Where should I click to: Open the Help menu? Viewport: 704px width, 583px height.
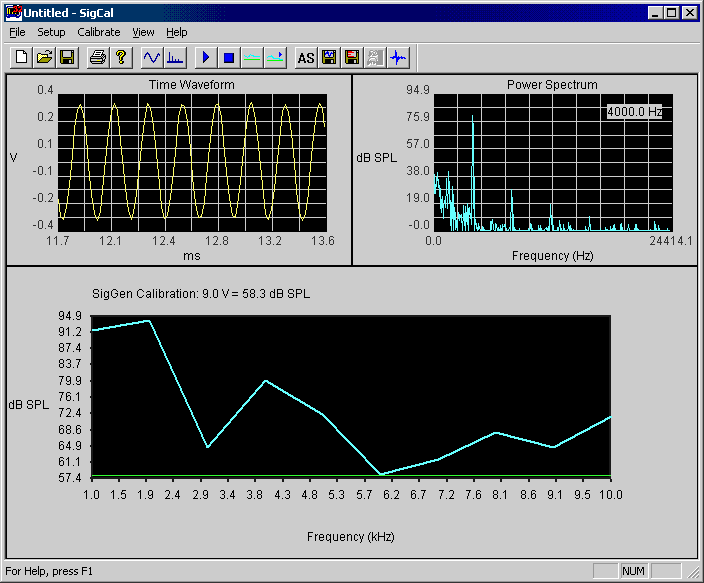176,32
